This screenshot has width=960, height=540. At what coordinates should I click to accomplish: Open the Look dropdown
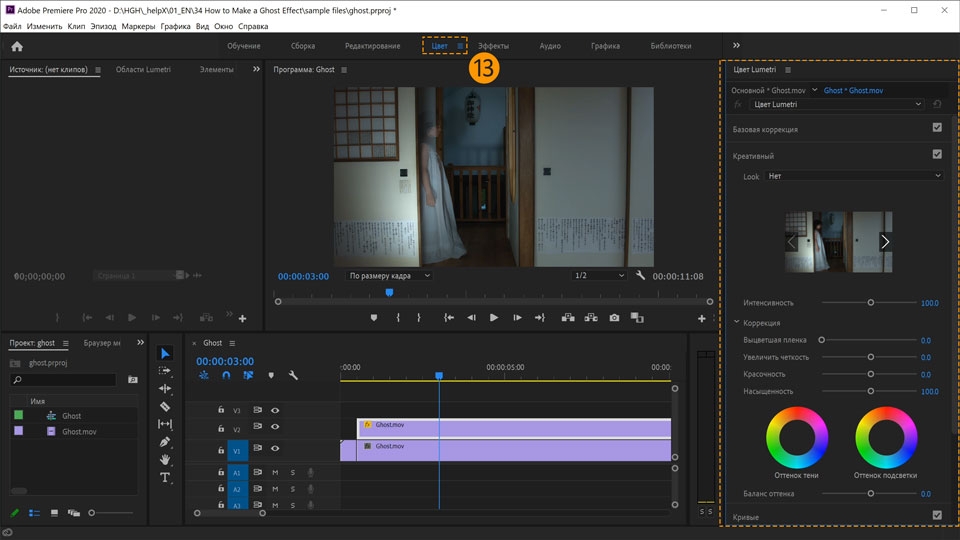[854, 176]
